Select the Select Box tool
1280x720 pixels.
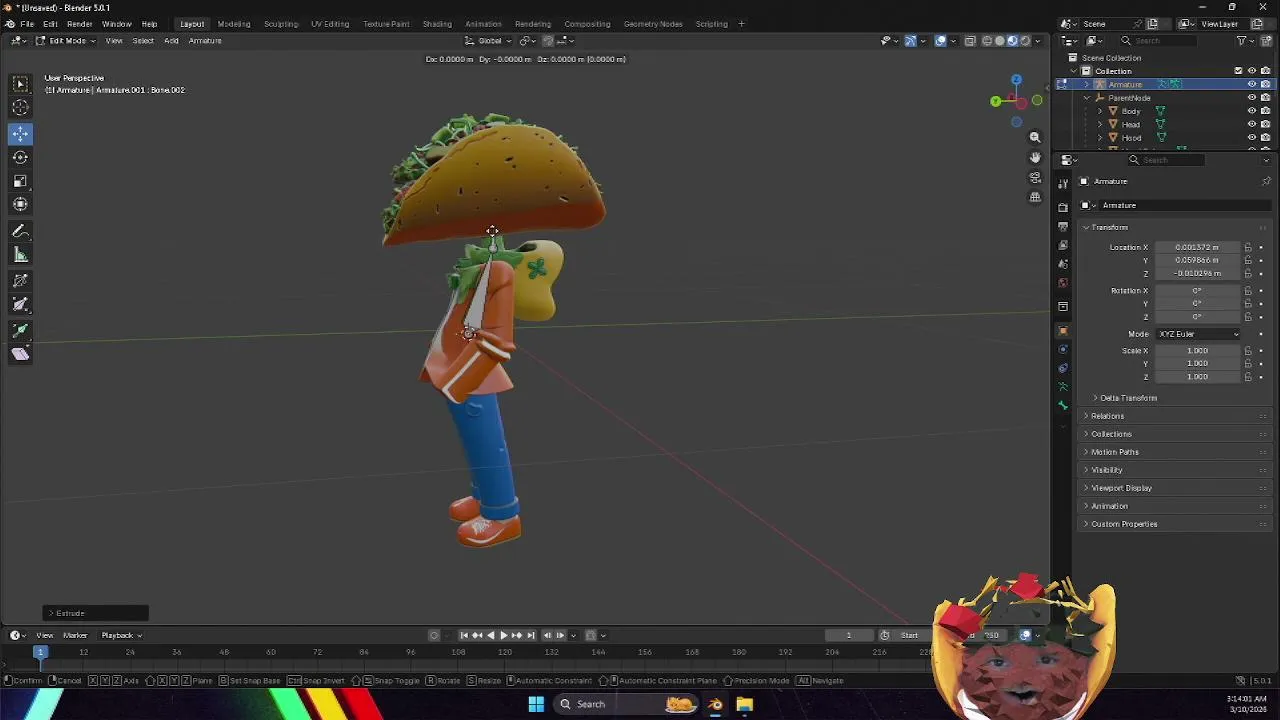20,84
